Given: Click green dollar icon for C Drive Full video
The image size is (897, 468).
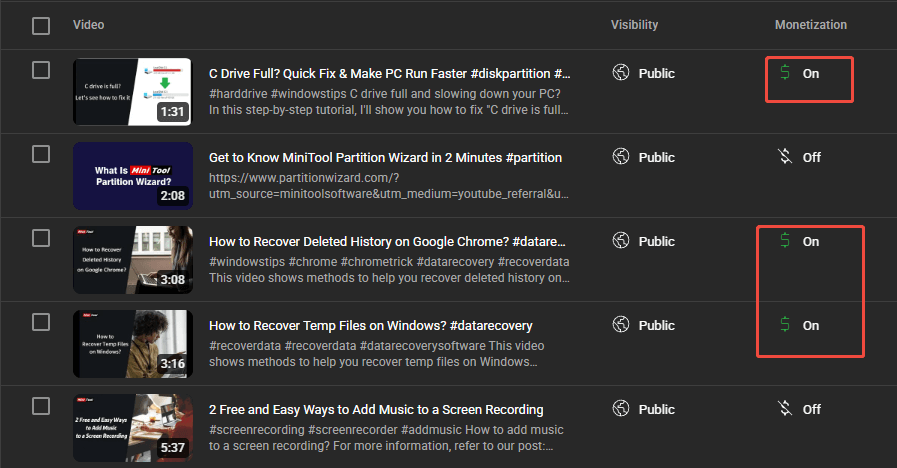Looking at the screenshot, I should (x=785, y=72).
